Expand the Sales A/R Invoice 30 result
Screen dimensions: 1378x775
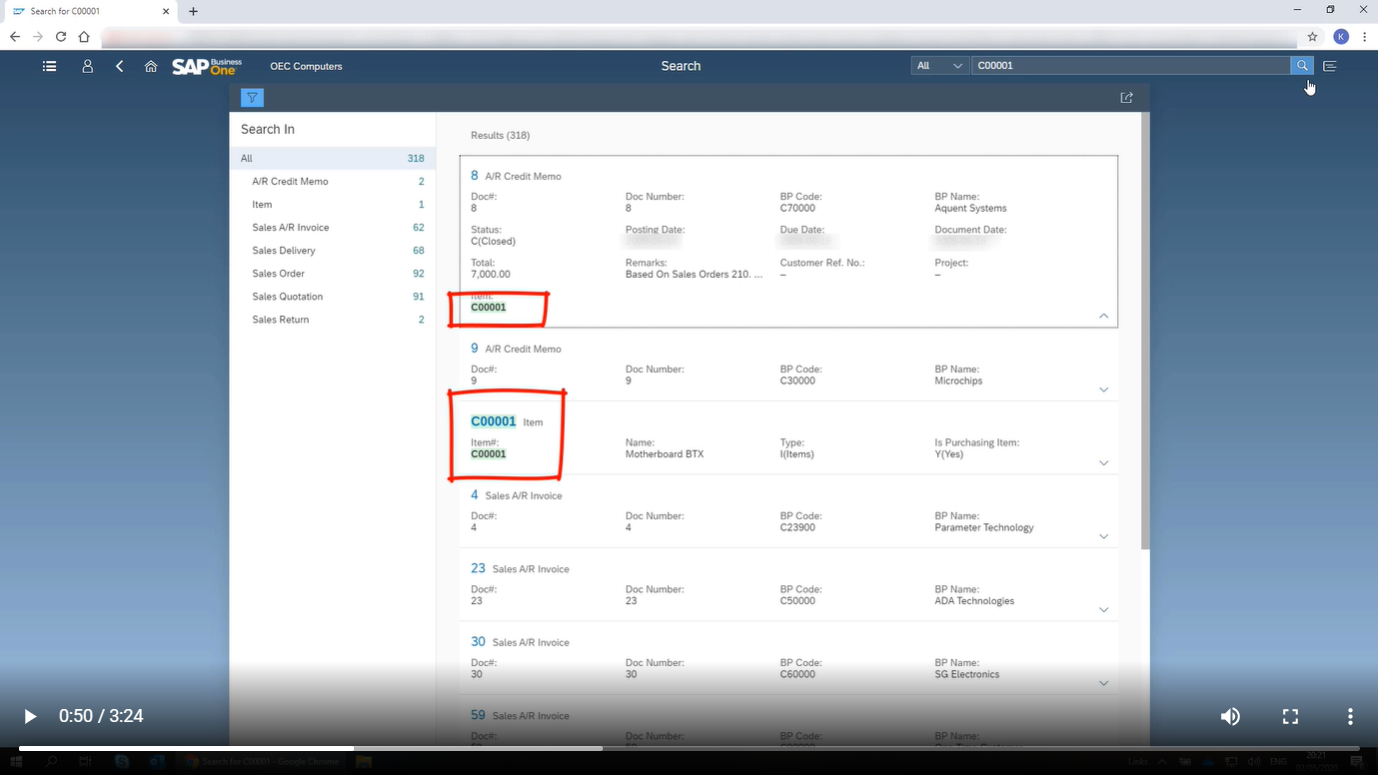1104,684
